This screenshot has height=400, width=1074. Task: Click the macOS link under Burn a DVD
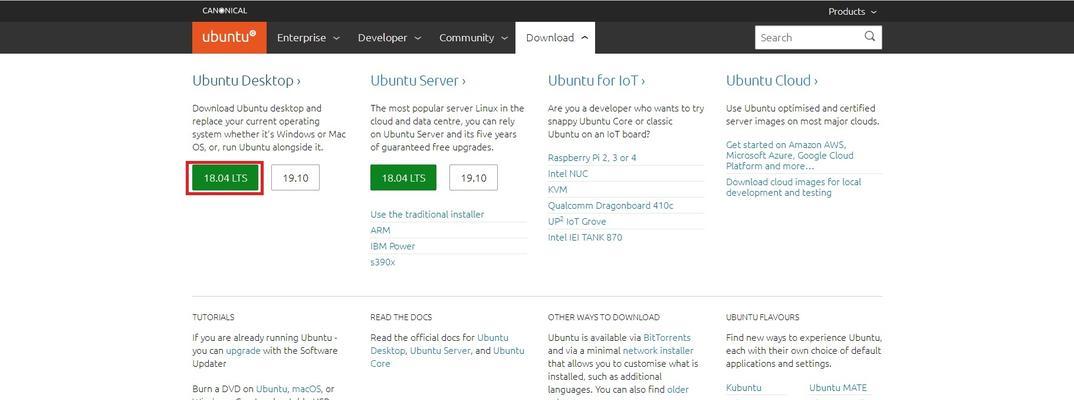[x=307, y=389]
